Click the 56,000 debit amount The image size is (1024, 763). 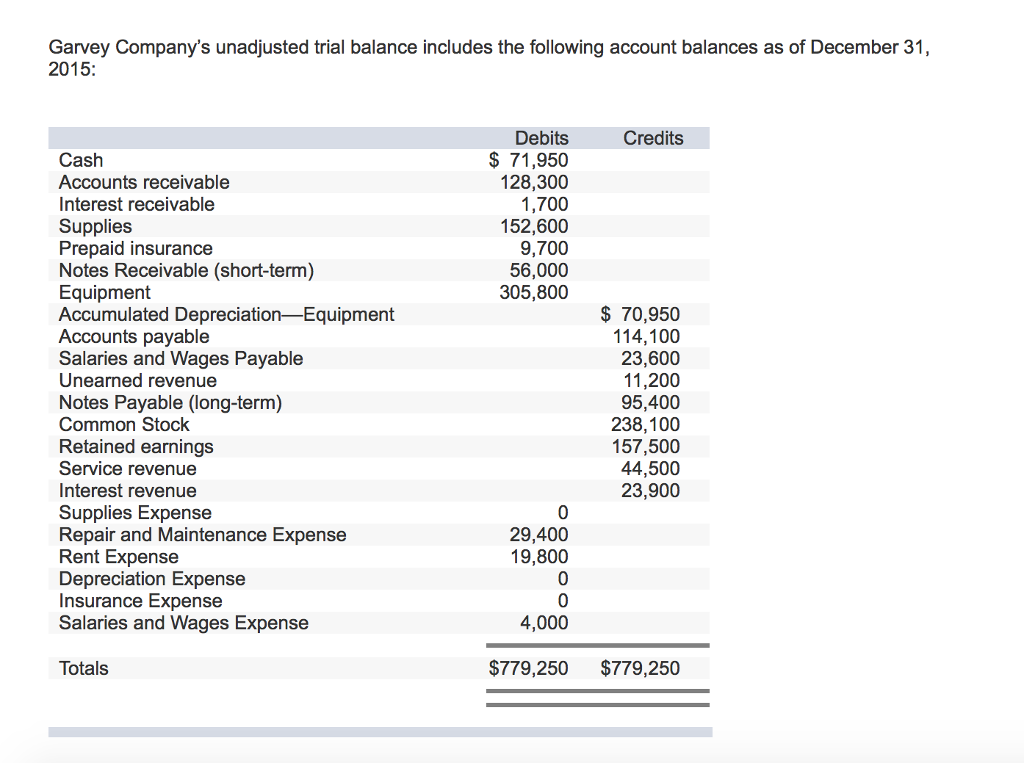(x=539, y=270)
